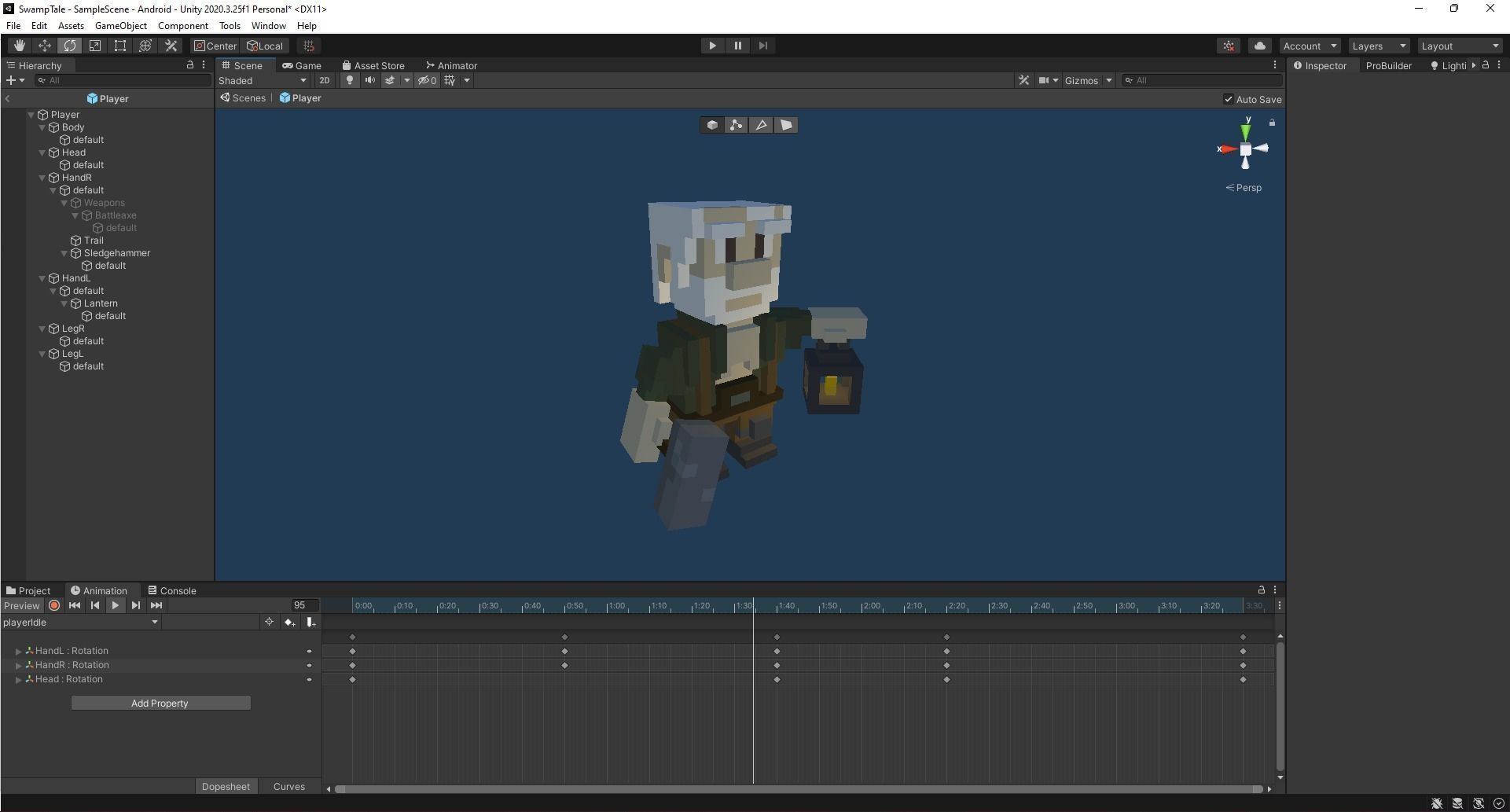Select the Hand tool

click(x=20, y=46)
